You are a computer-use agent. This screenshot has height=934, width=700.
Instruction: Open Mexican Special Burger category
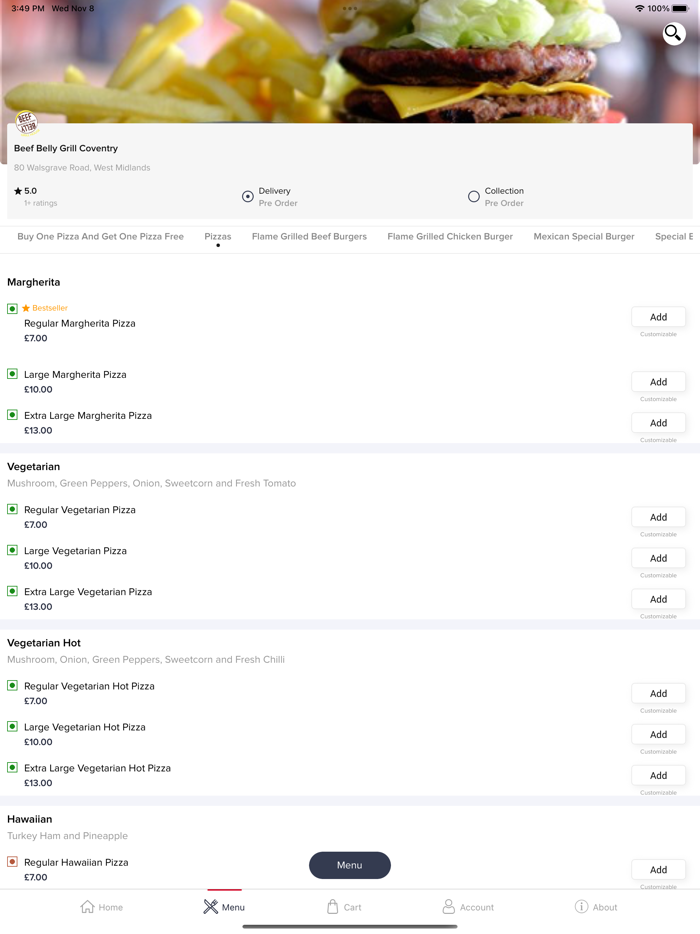584,236
